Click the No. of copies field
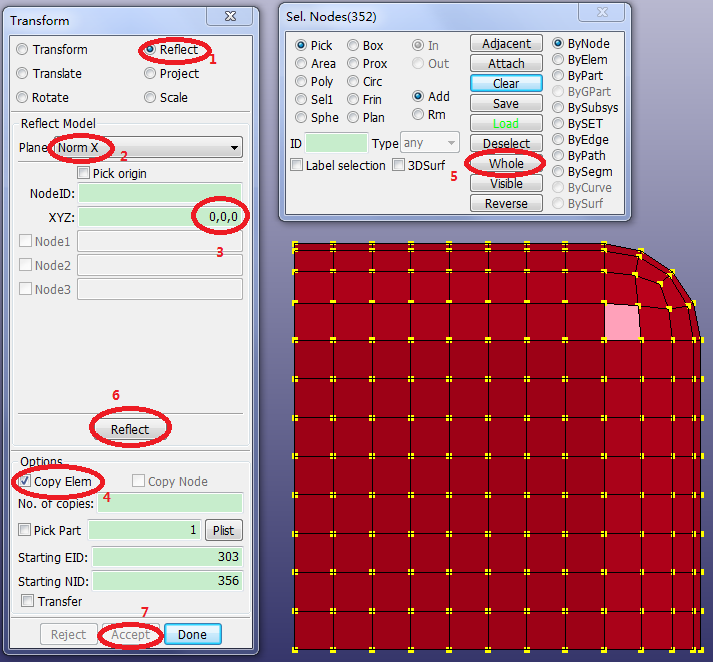713x662 pixels. pyautogui.click(x=170, y=503)
